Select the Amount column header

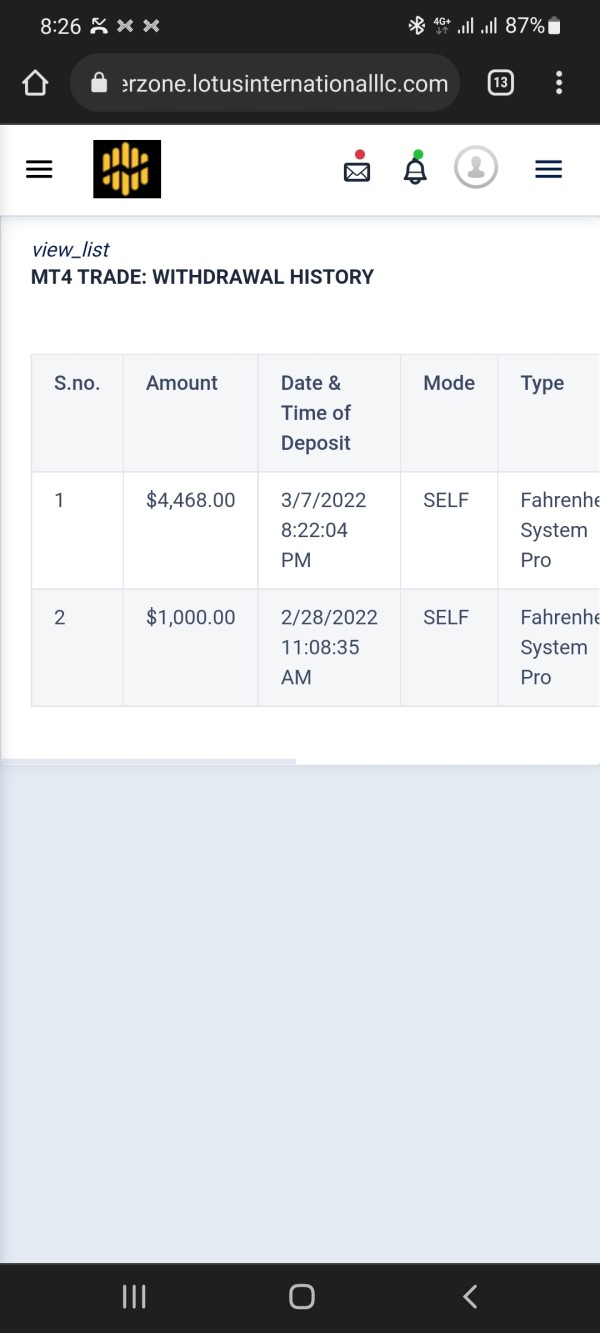[x=182, y=383]
